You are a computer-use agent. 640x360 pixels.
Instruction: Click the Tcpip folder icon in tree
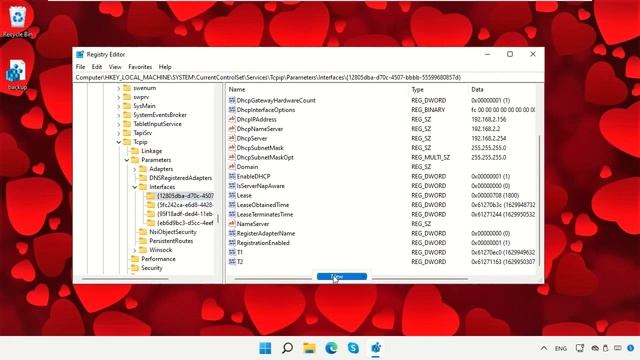click(x=127, y=142)
